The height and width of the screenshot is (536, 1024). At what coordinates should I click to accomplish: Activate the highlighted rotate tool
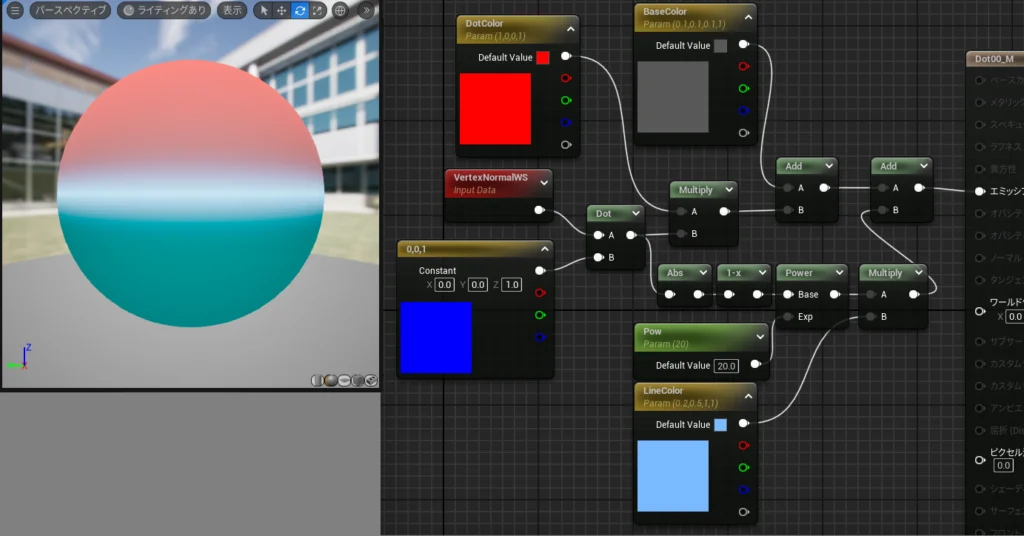pyautogui.click(x=300, y=10)
